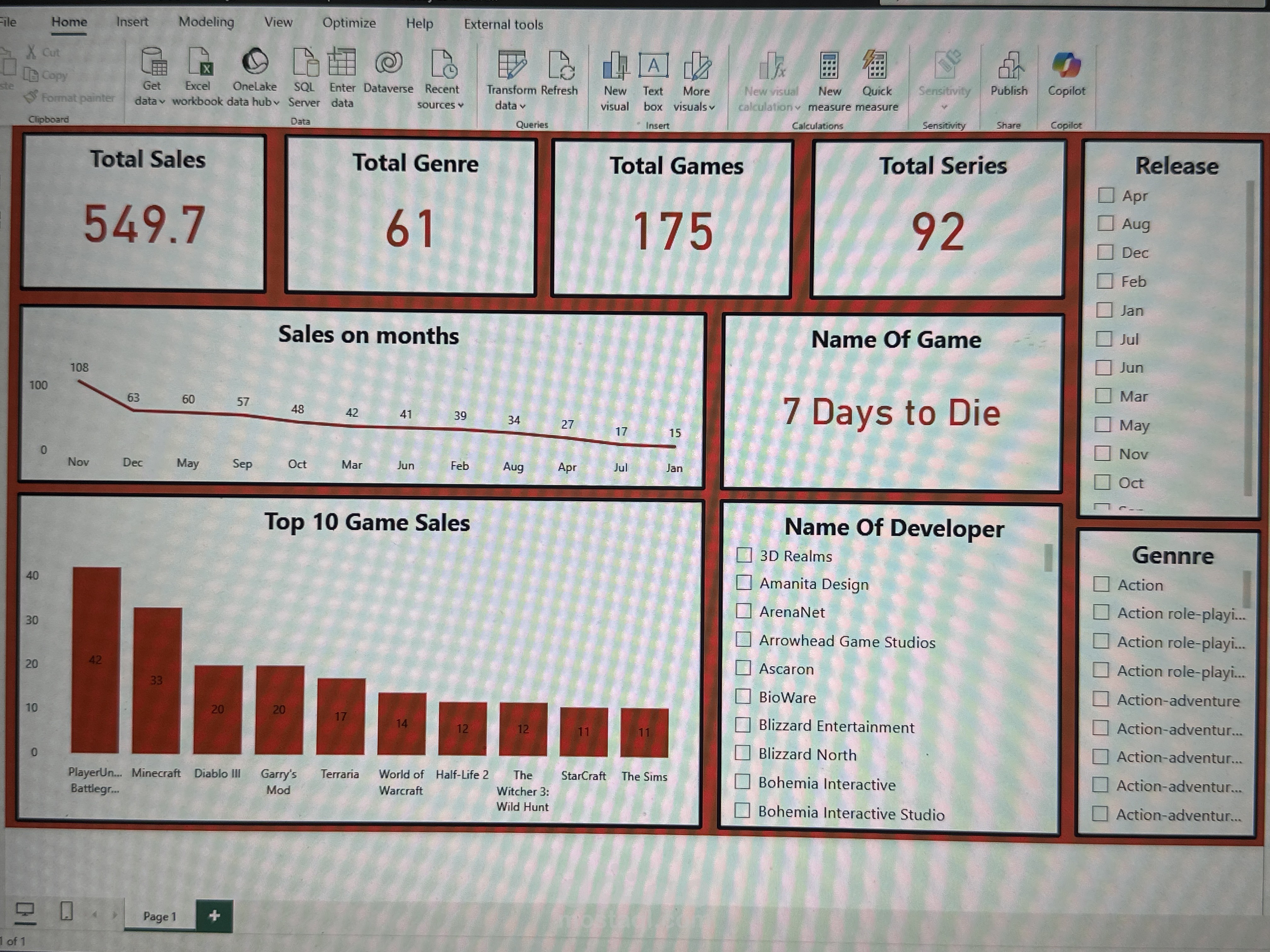Expand Recent sources dropdown arrow

(461, 105)
